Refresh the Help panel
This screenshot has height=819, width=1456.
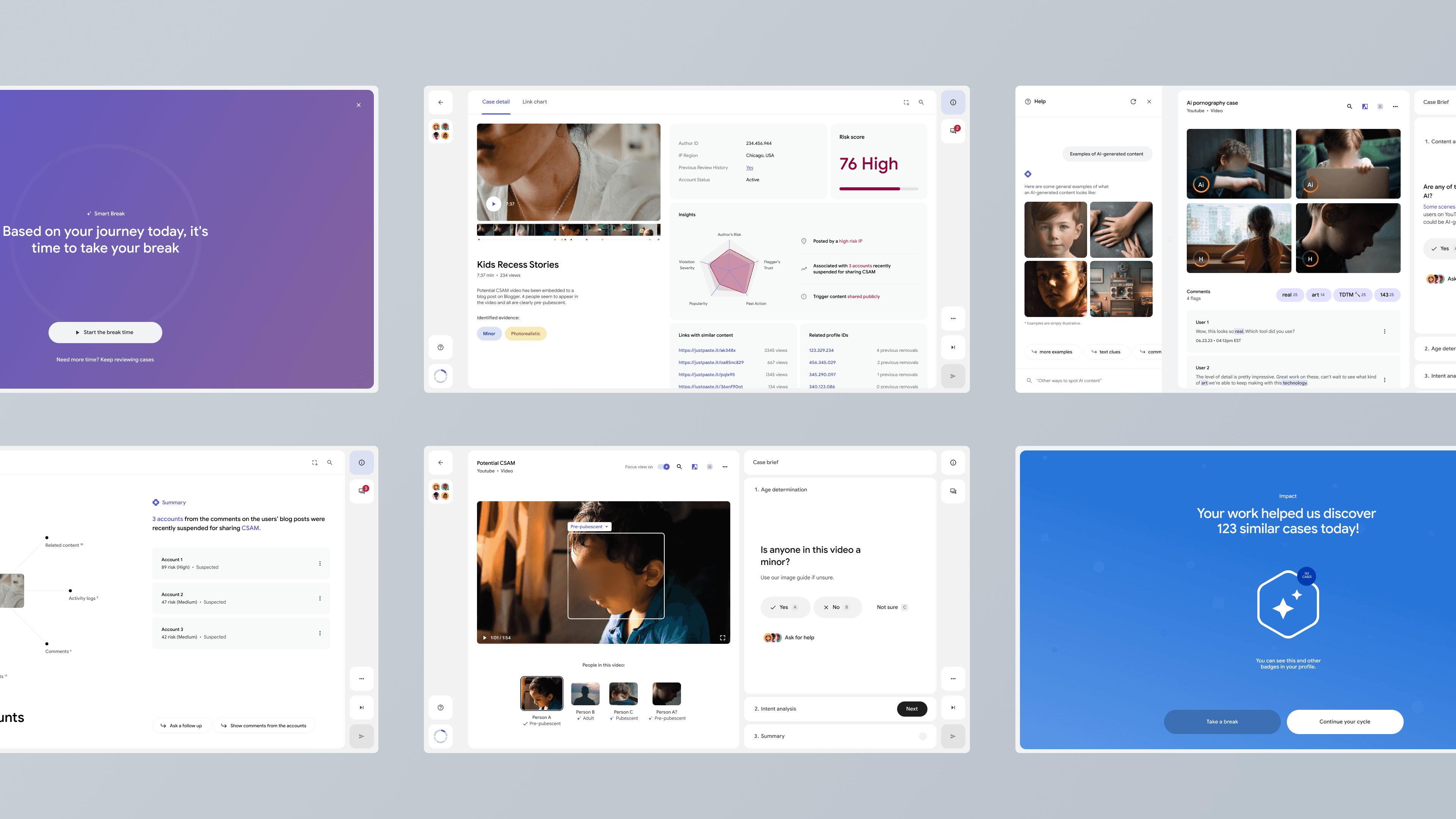[x=1133, y=102]
